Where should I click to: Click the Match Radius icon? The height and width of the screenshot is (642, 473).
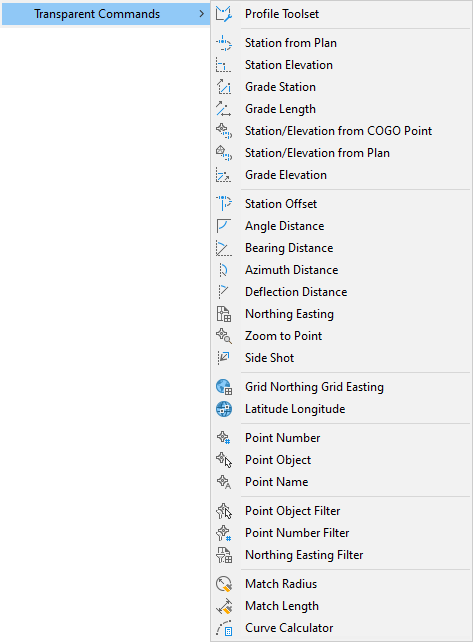tap(224, 584)
